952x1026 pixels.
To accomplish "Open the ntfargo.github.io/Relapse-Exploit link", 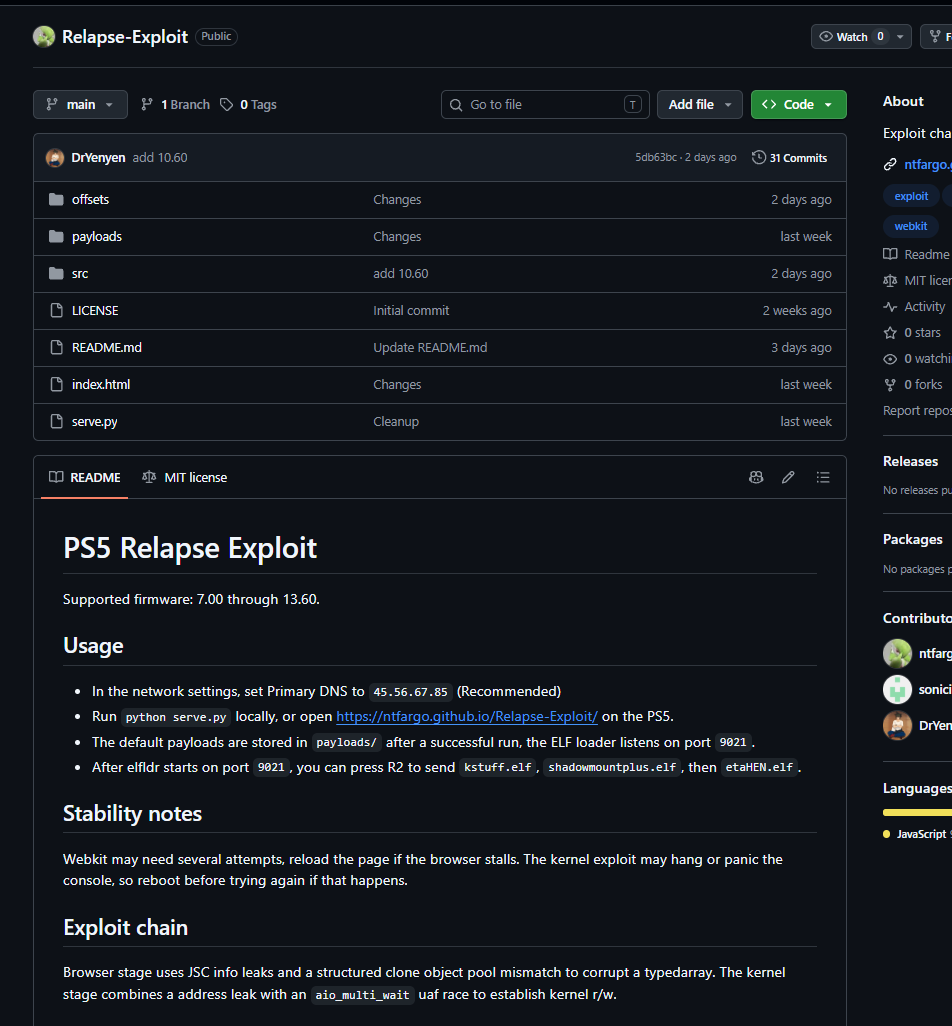I will click(x=467, y=716).
